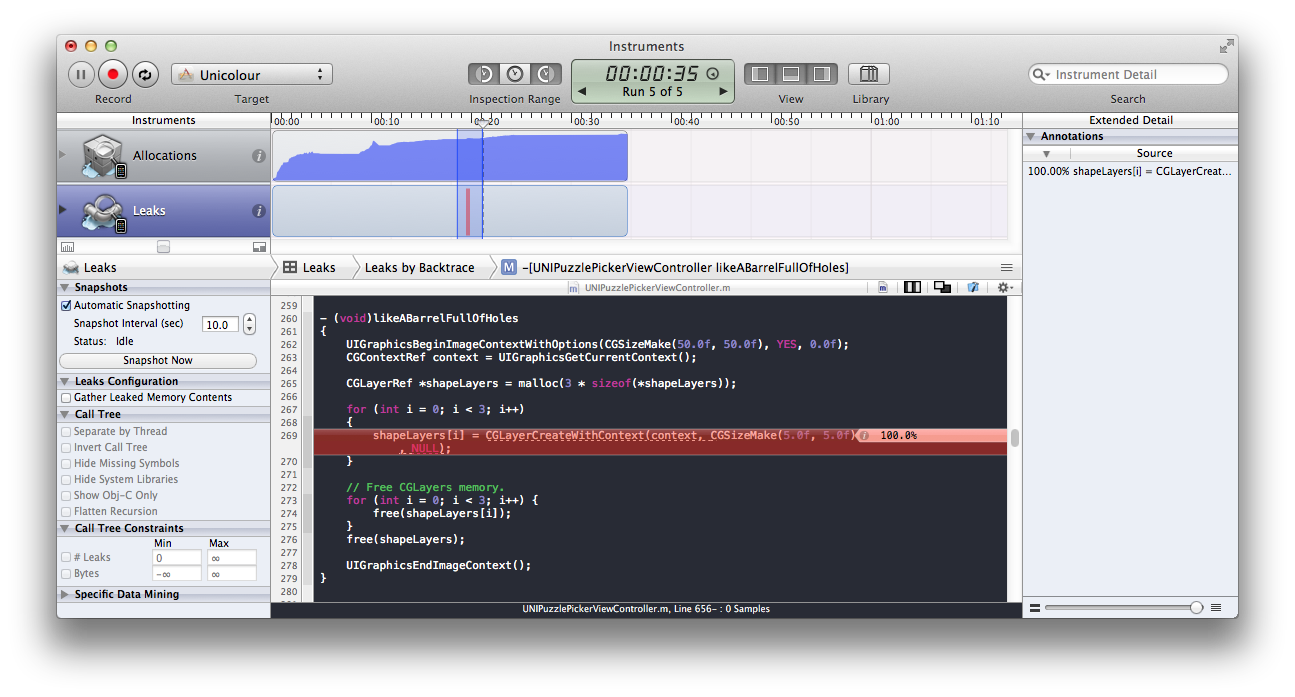Toggle the right Extended Detail view button
Screen dimensions: 1295x697
pyautogui.click(x=822, y=74)
